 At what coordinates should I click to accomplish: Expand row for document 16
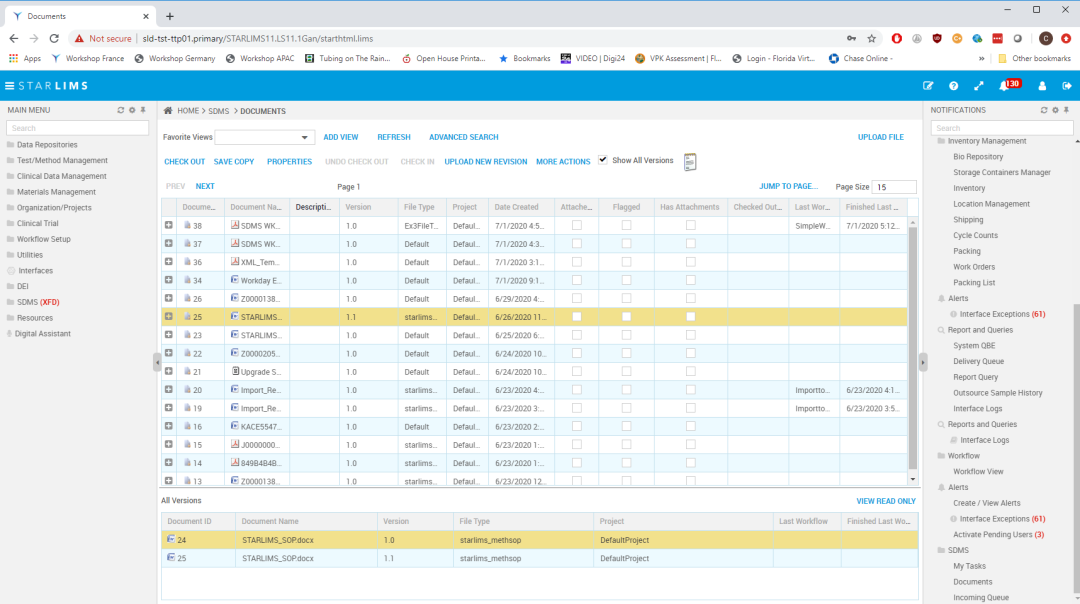[169, 426]
